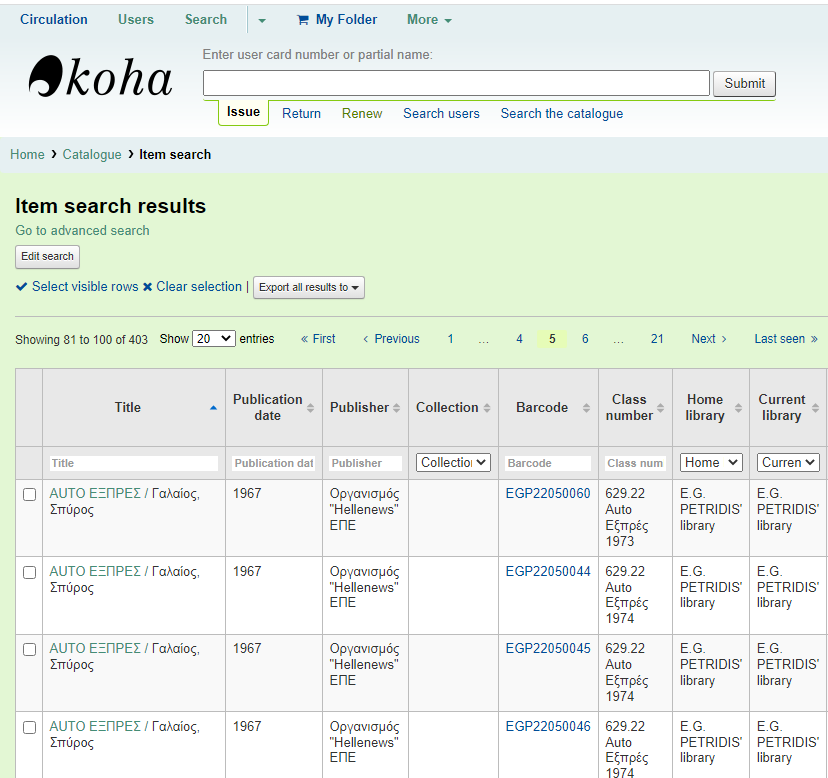Go to page 6 of results
Viewport: 828px width, 778px height.
click(585, 339)
